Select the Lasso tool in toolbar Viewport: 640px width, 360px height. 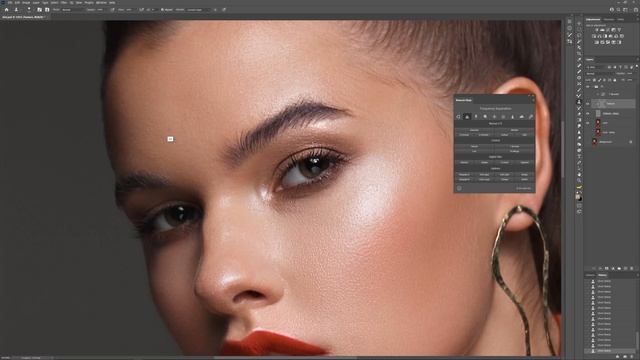pyautogui.click(x=579, y=35)
